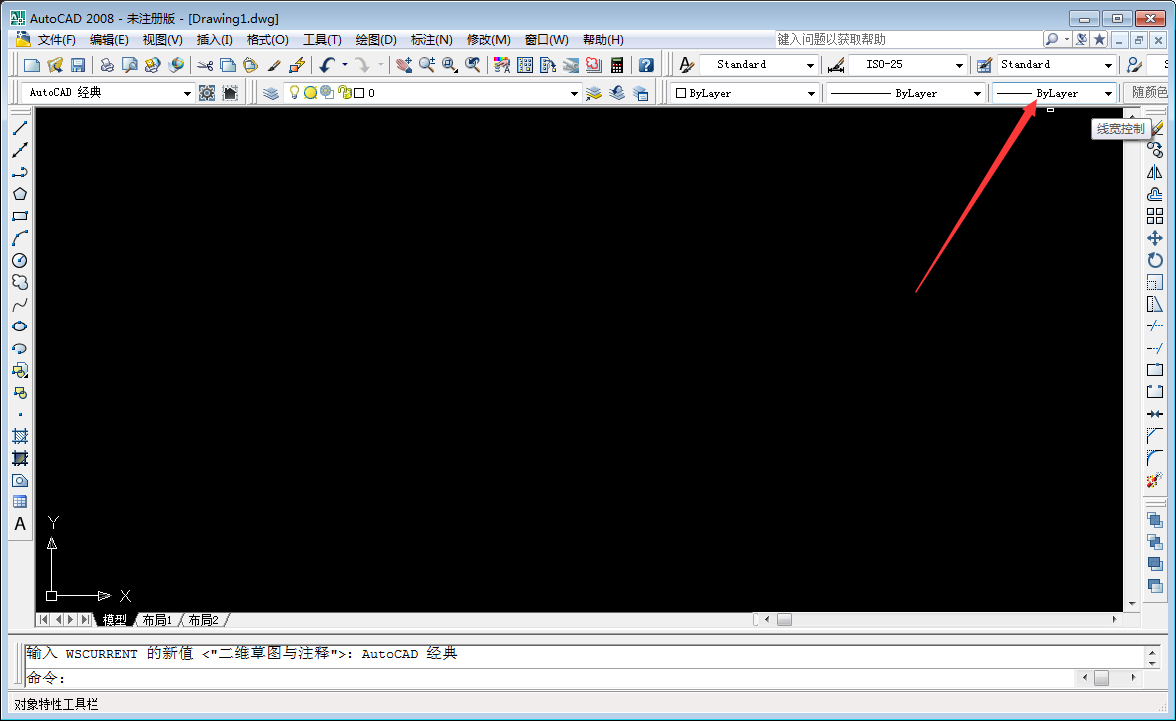Click the layer lock padlock icon
Screen dimensions: 1176x721
tap(345, 92)
